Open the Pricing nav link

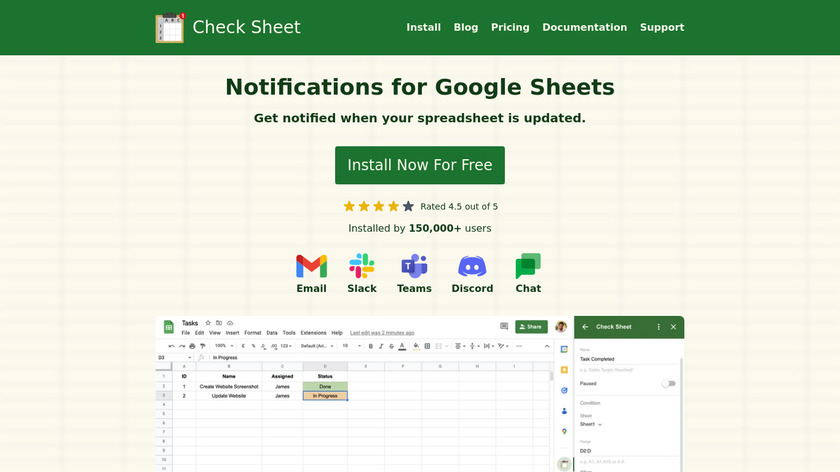510,27
